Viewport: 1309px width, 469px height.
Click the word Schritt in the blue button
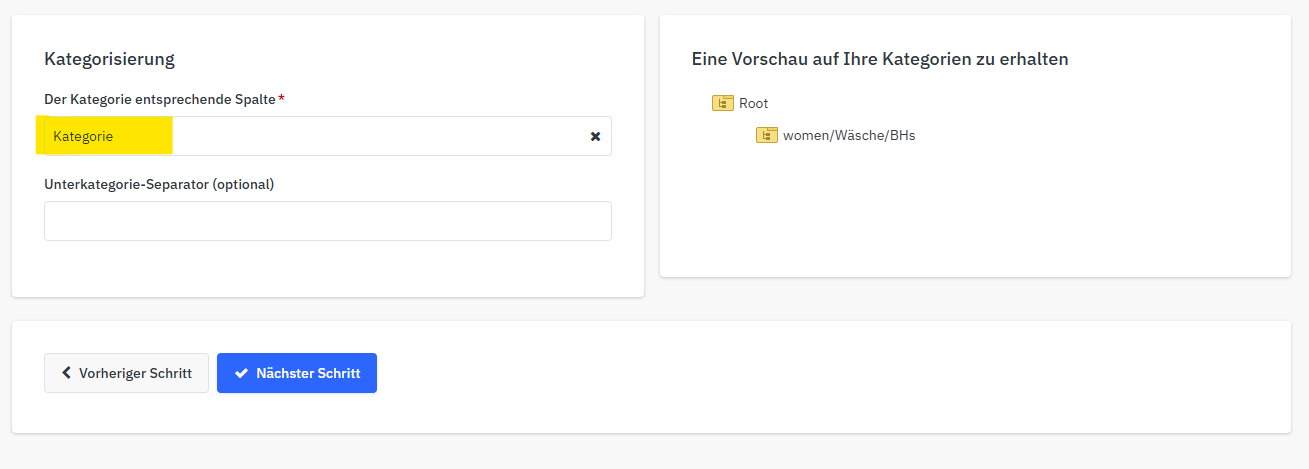(338, 373)
